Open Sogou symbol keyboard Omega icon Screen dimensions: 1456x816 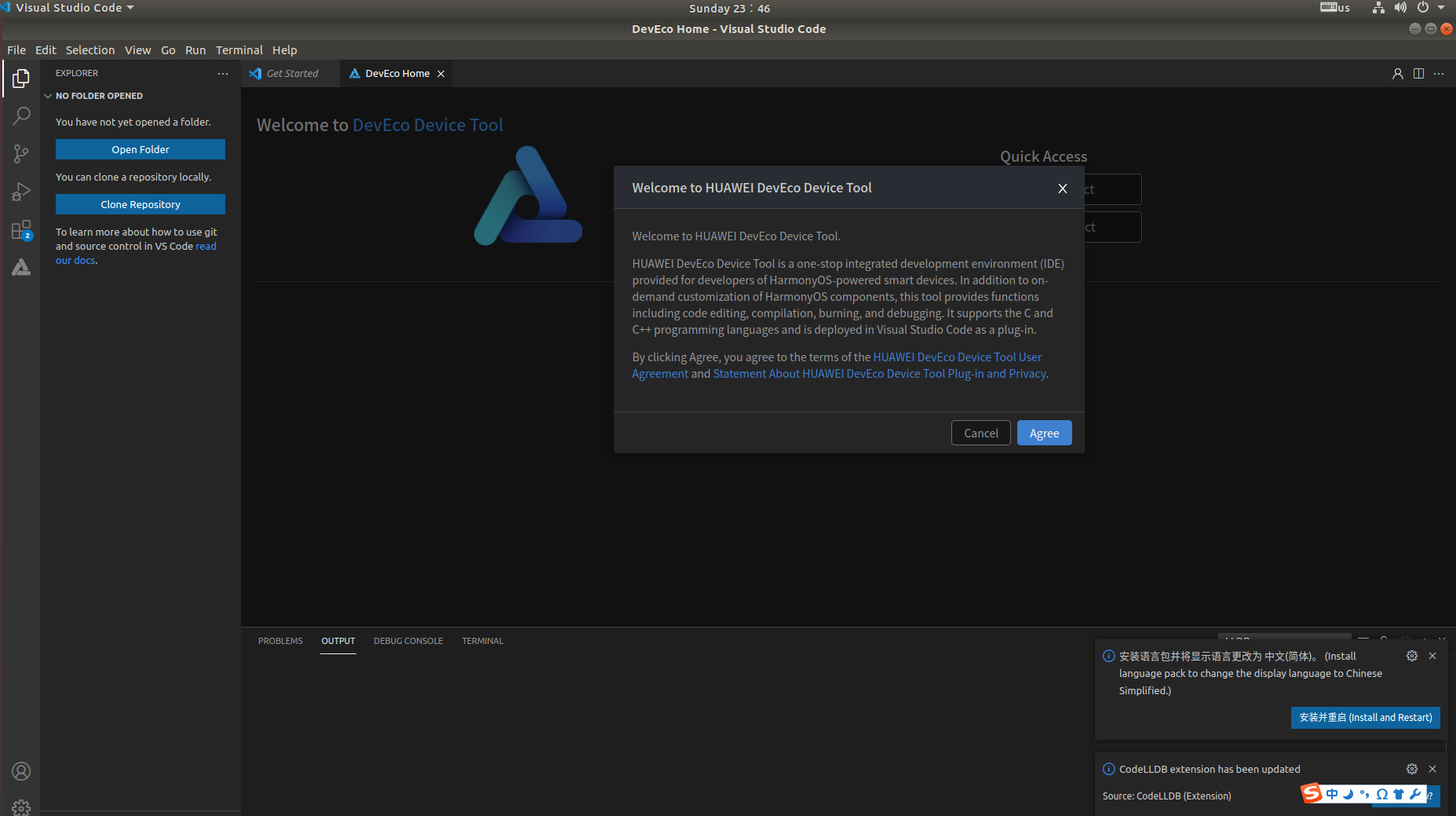pyautogui.click(x=1381, y=794)
